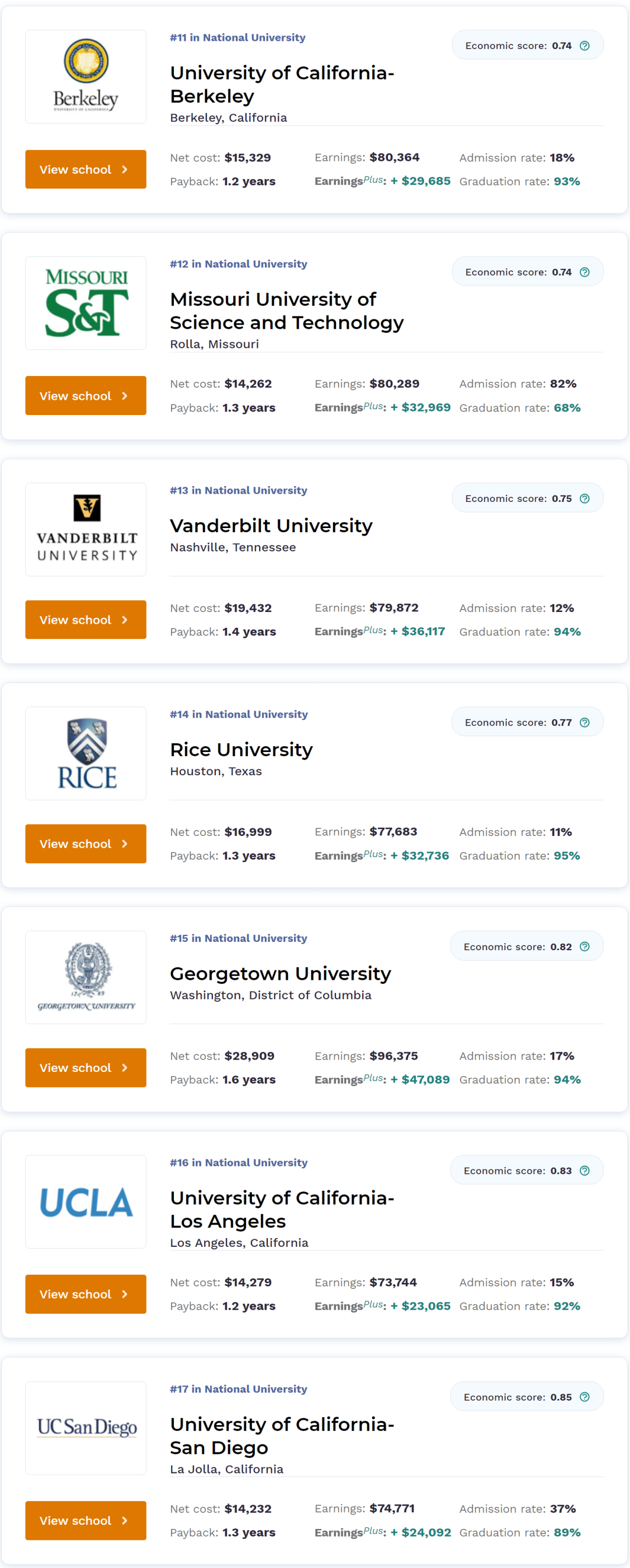
Task: Open economic score tooltip on UCLA card
Action: pos(584,1170)
